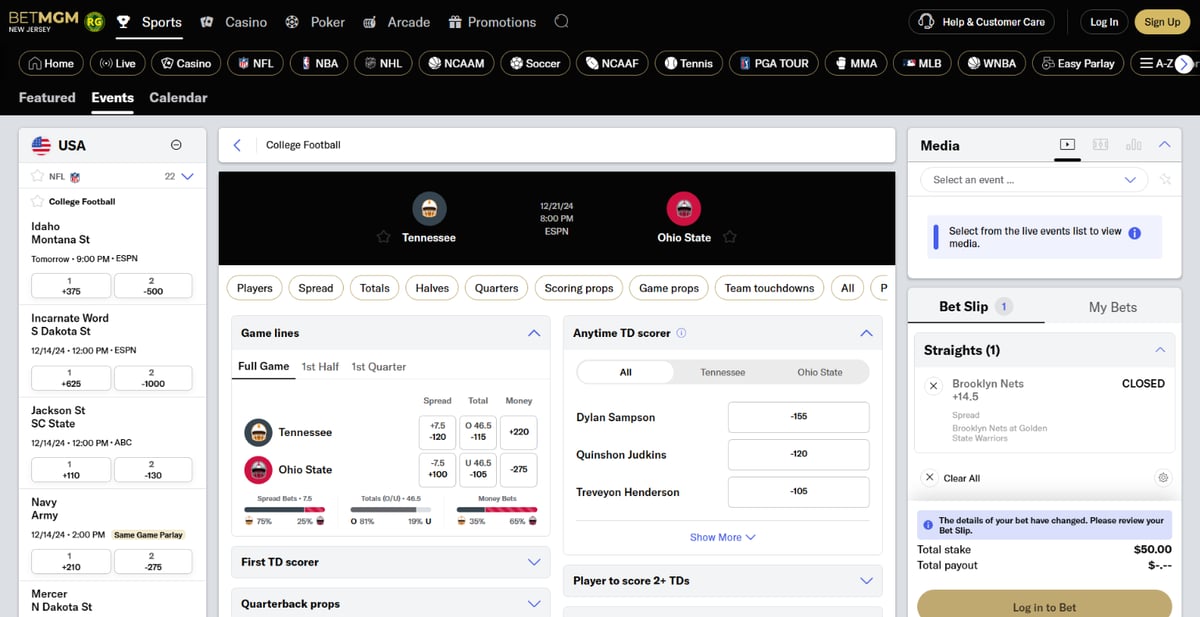The width and height of the screenshot is (1200, 617).
Task: Select statistics bar chart icon in Media
Action: click(x=1133, y=145)
